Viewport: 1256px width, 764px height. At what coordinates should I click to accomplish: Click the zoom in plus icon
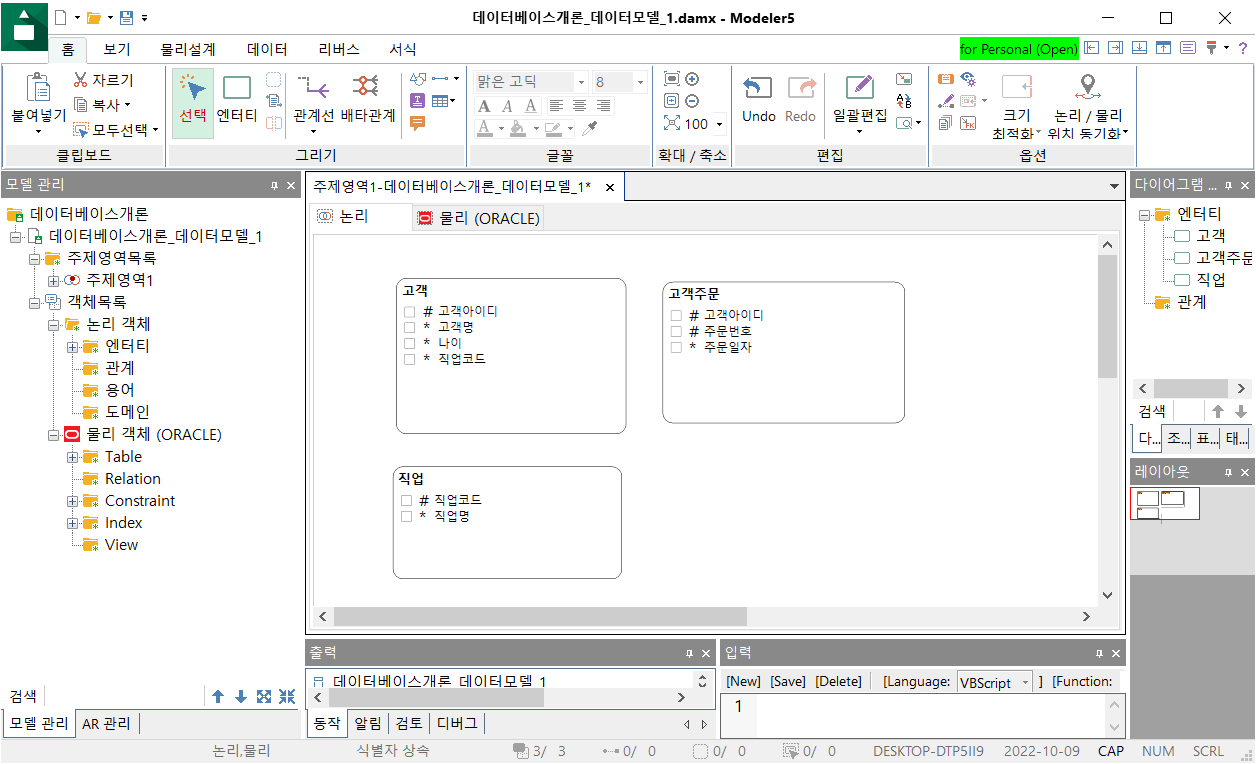coord(692,79)
